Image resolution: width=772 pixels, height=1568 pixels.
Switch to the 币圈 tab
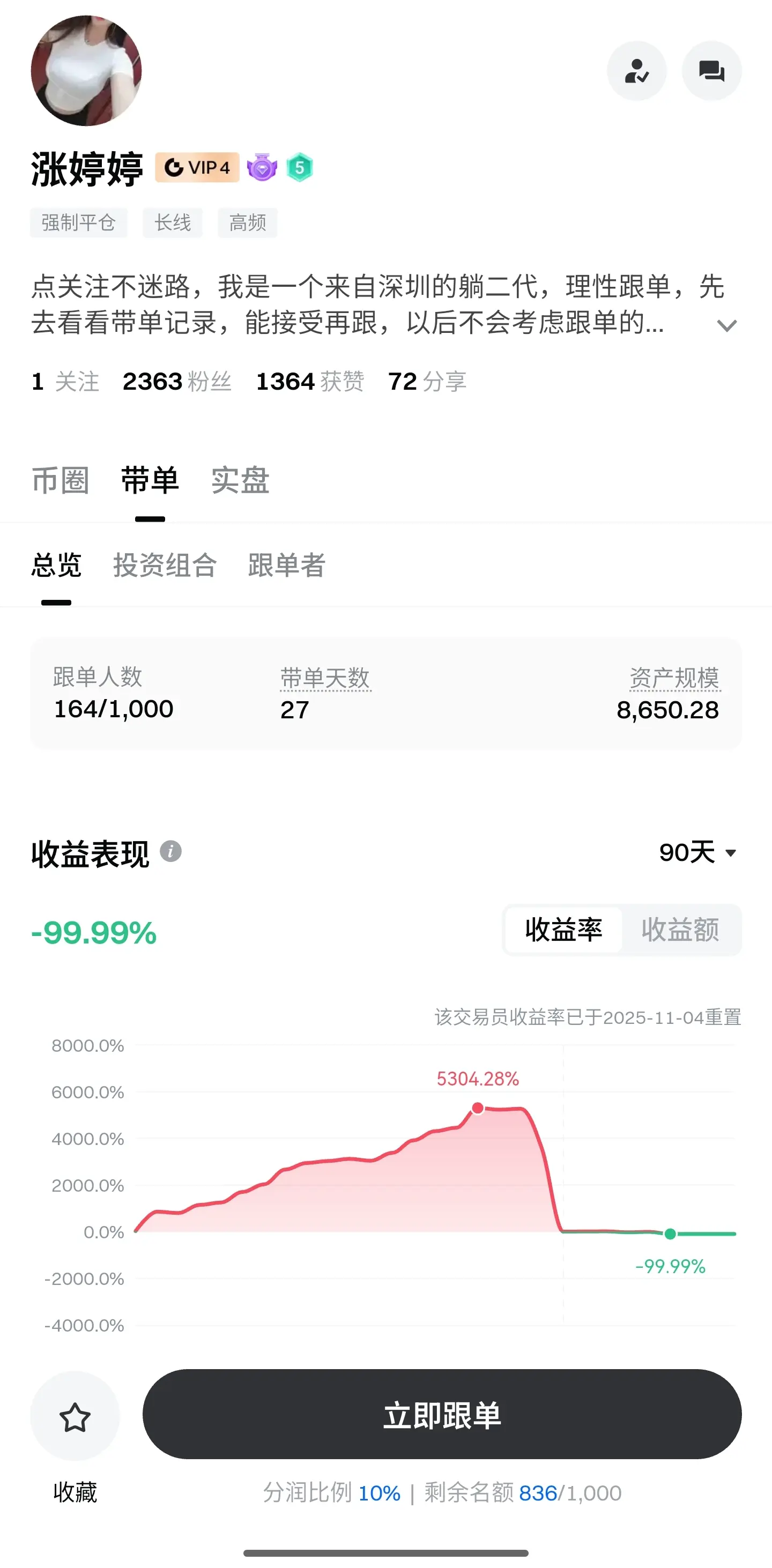(x=60, y=480)
